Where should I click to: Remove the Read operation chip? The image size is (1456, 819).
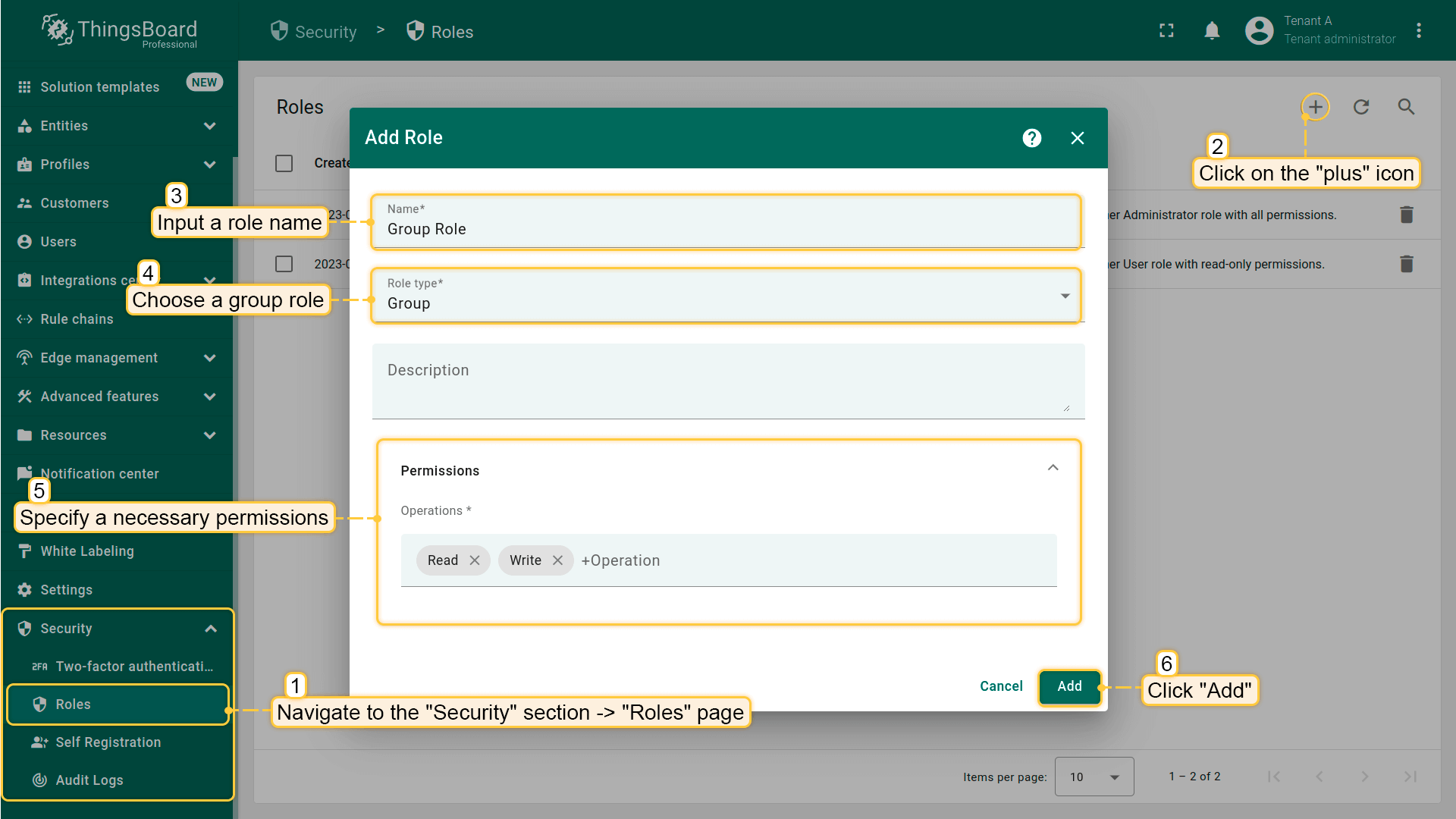click(475, 560)
